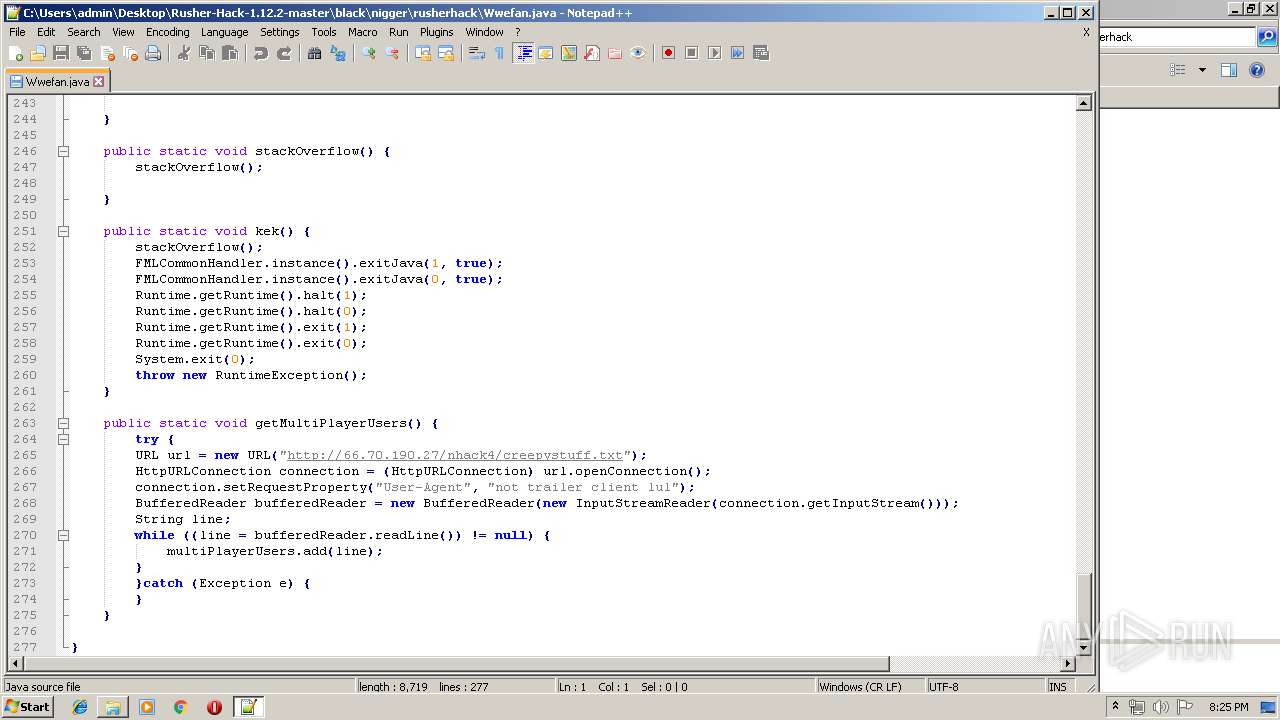
Task: Click Windows (CR LF) in status bar
Action: pos(870,687)
